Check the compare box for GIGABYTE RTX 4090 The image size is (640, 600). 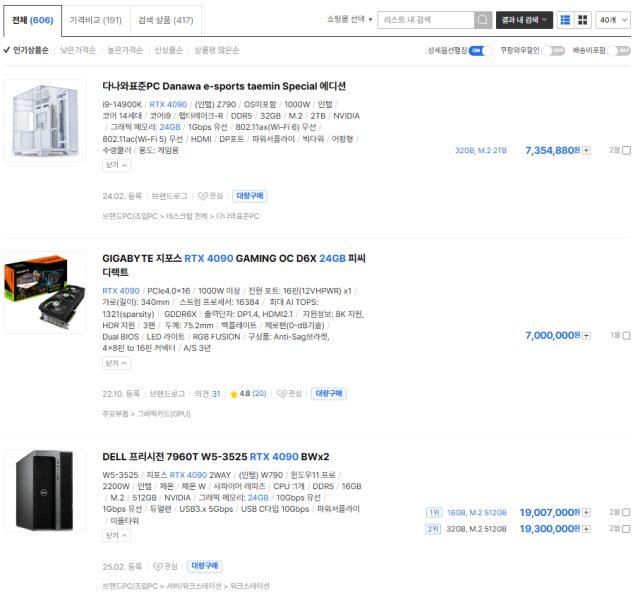pos(627,336)
